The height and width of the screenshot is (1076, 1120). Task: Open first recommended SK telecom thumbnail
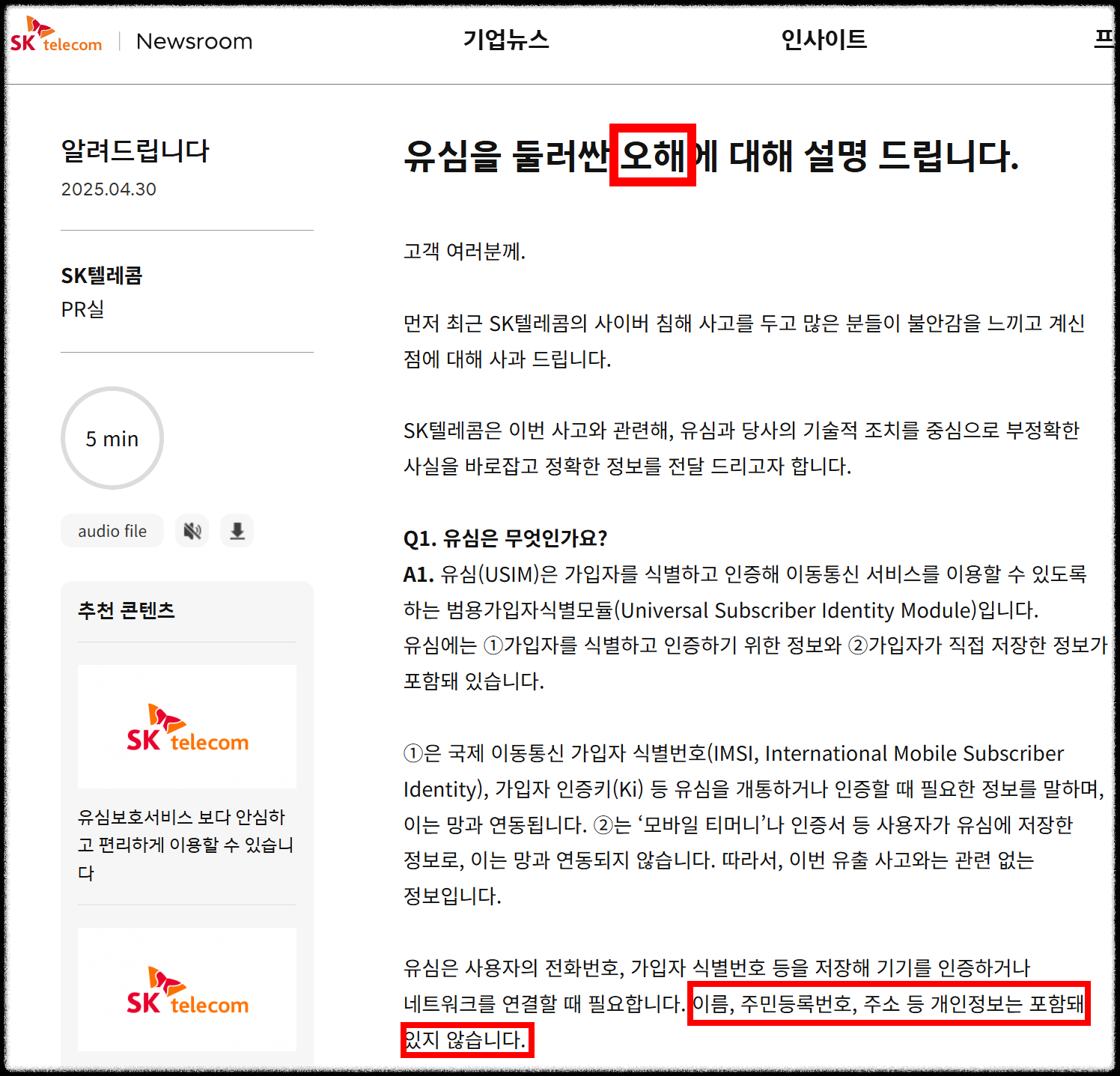coord(187,726)
